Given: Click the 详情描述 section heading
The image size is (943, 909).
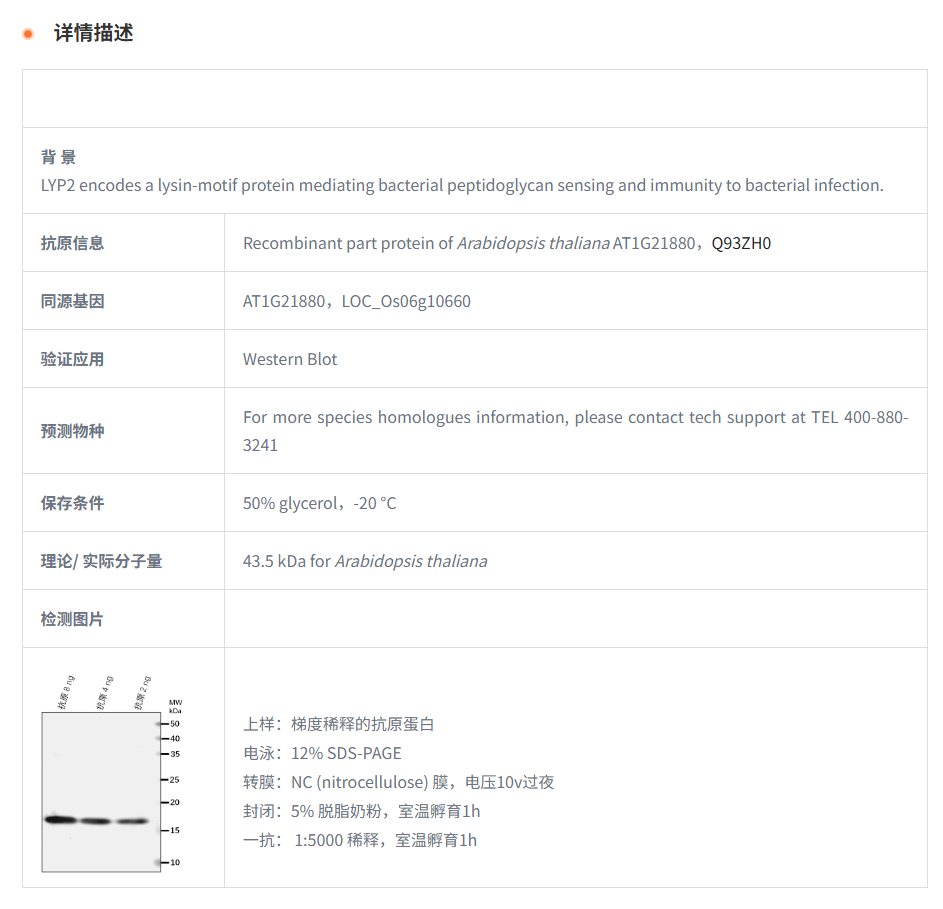Looking at the screenshot, I should point(93,33).
